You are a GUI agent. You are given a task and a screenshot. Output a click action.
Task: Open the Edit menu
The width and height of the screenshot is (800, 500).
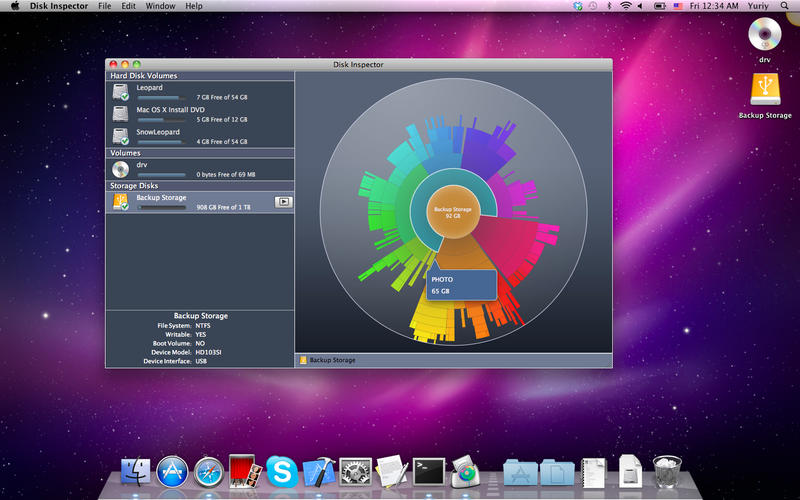[x=130, y=6]
